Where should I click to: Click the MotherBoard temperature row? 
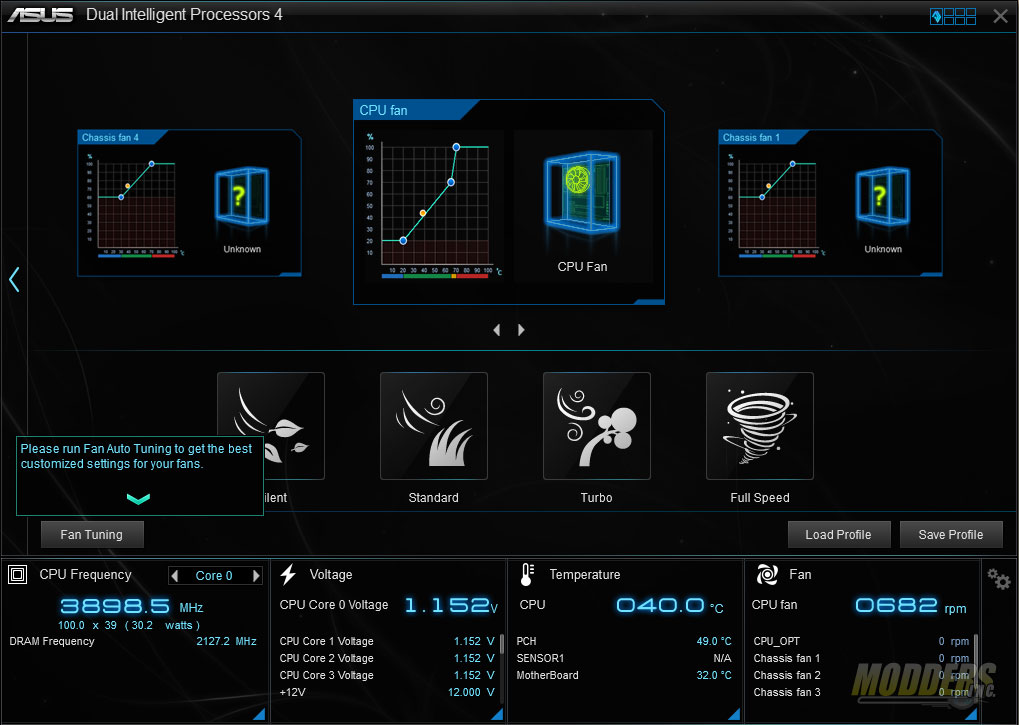coord(624,675)
